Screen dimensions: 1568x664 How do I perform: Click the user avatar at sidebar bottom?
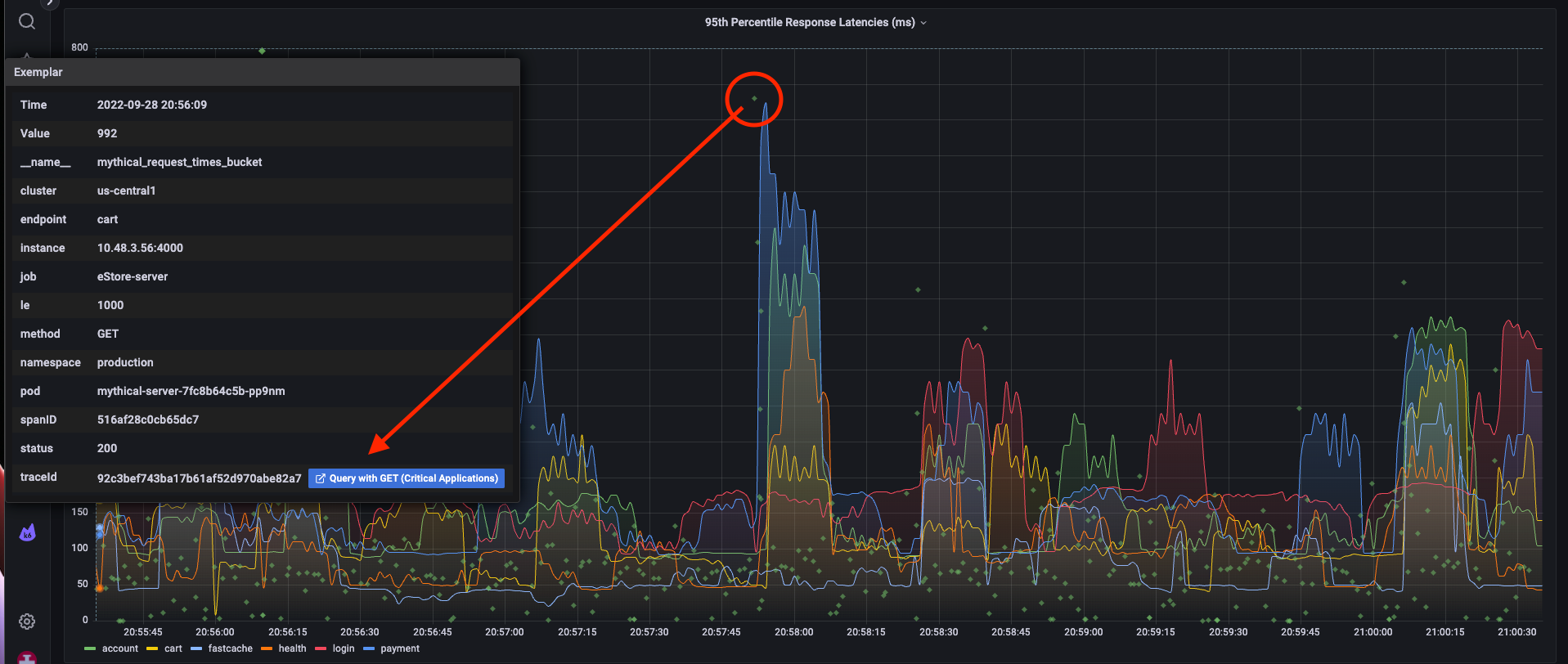27,657
